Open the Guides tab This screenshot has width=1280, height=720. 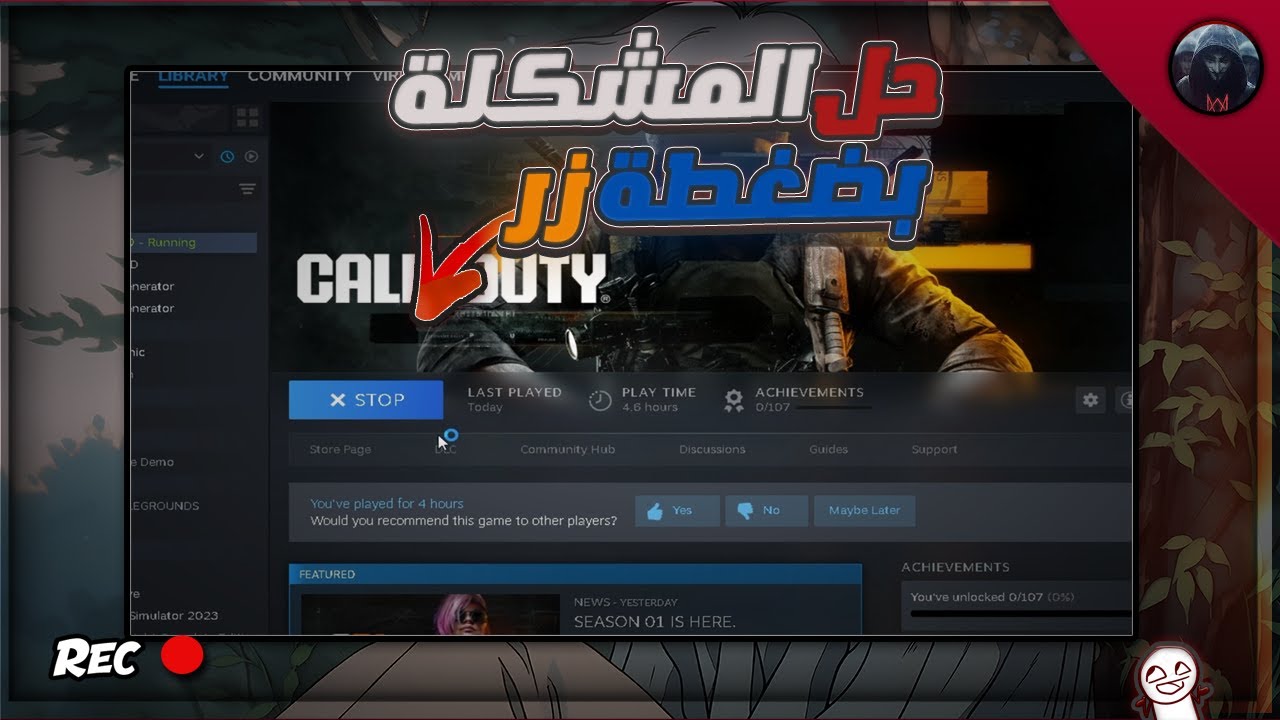pyautogui.click(x=828, y=450)
